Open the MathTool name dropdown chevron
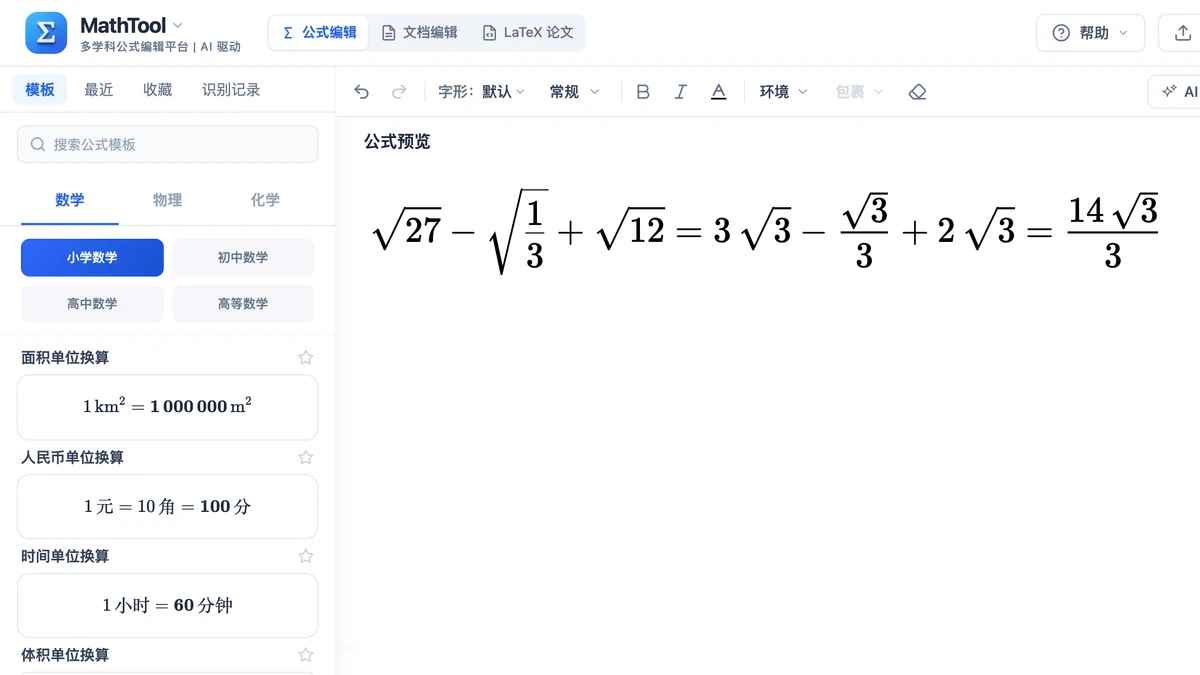 178,25
